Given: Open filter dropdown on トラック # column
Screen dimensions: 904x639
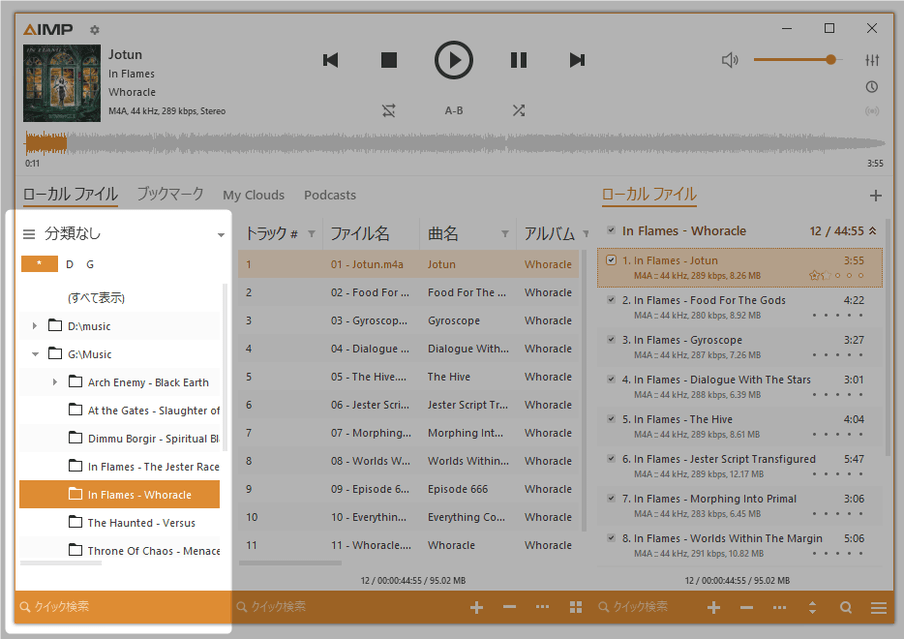Looking at the screenshot, I should tap(311, 234).
